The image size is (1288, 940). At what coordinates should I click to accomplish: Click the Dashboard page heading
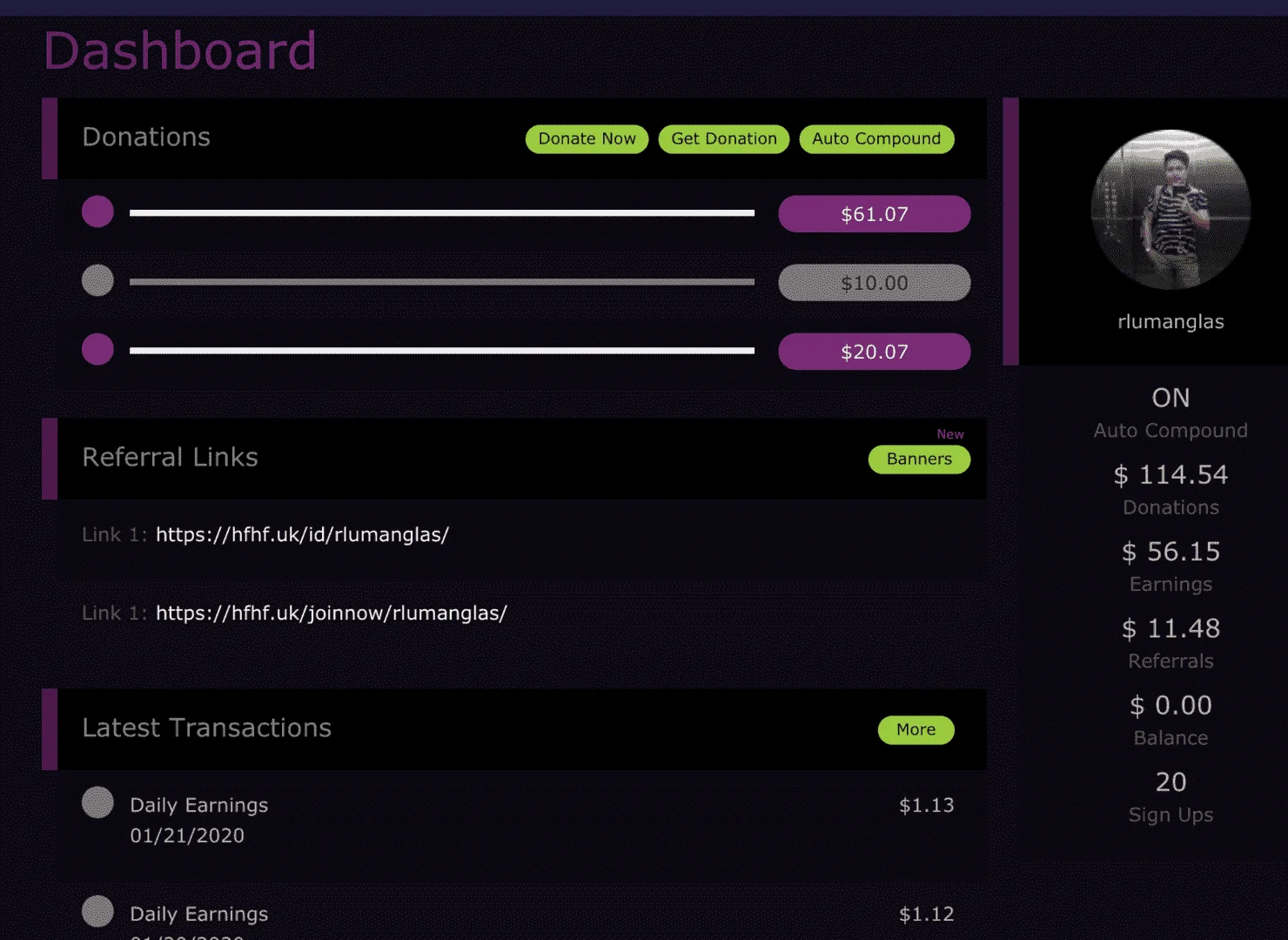coord(180,50)
